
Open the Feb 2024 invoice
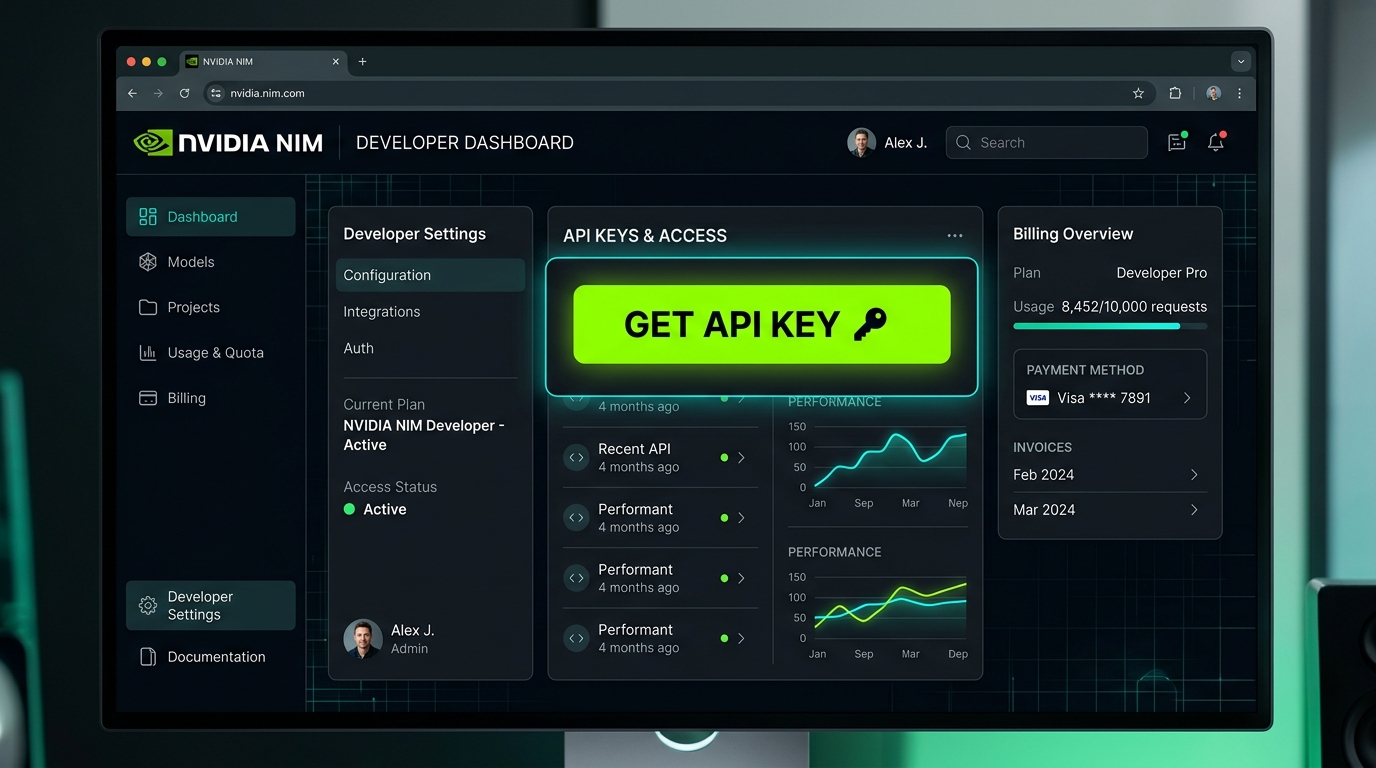tap(1110, 475)
